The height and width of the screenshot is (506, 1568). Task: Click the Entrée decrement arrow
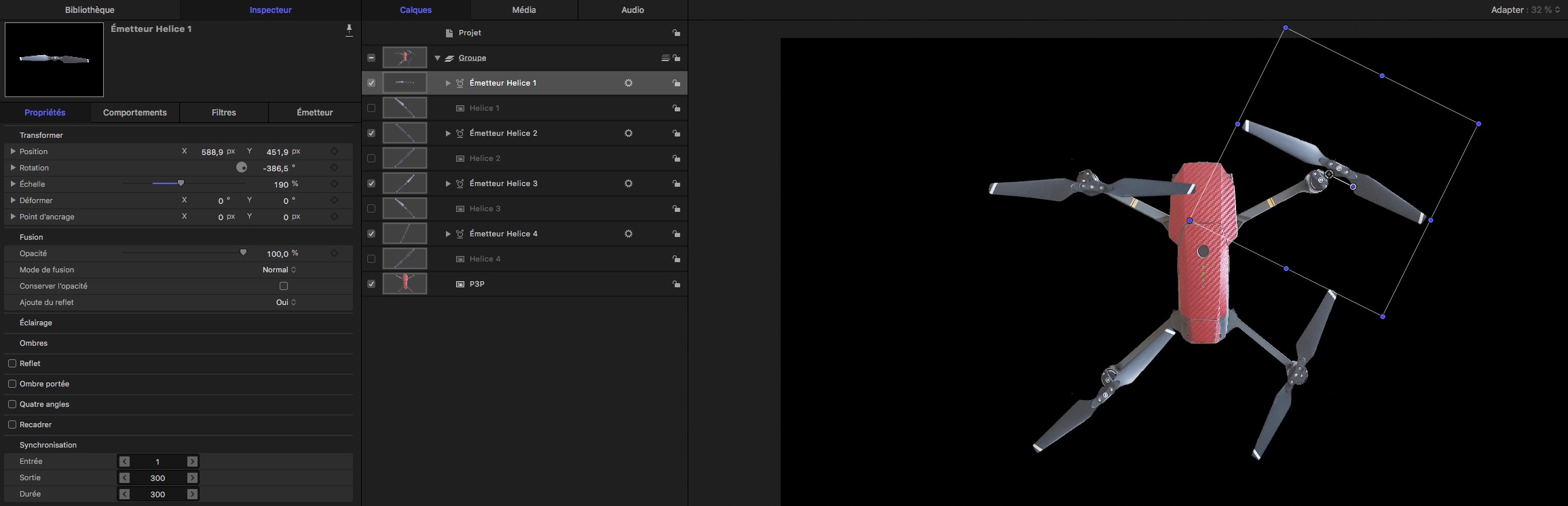(124, 461)
